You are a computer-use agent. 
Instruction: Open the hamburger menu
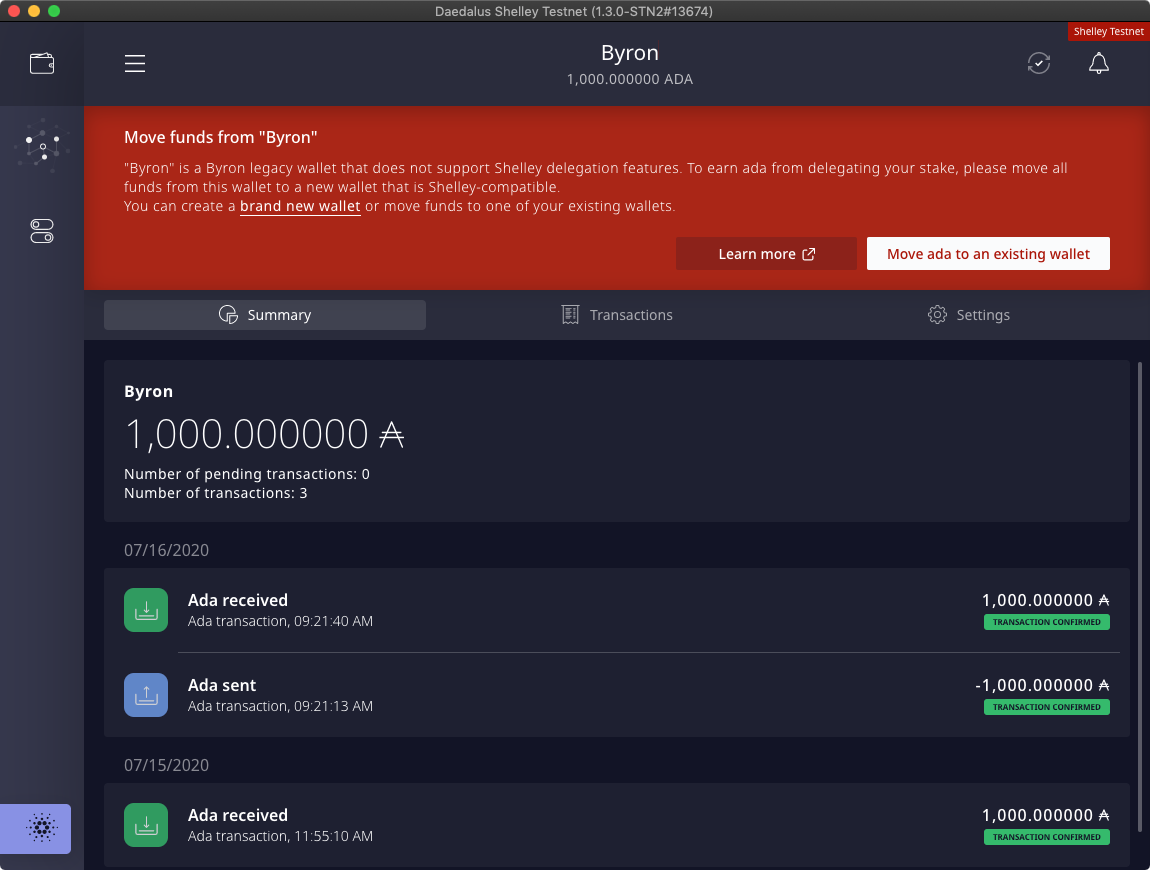tap(135, 64)
